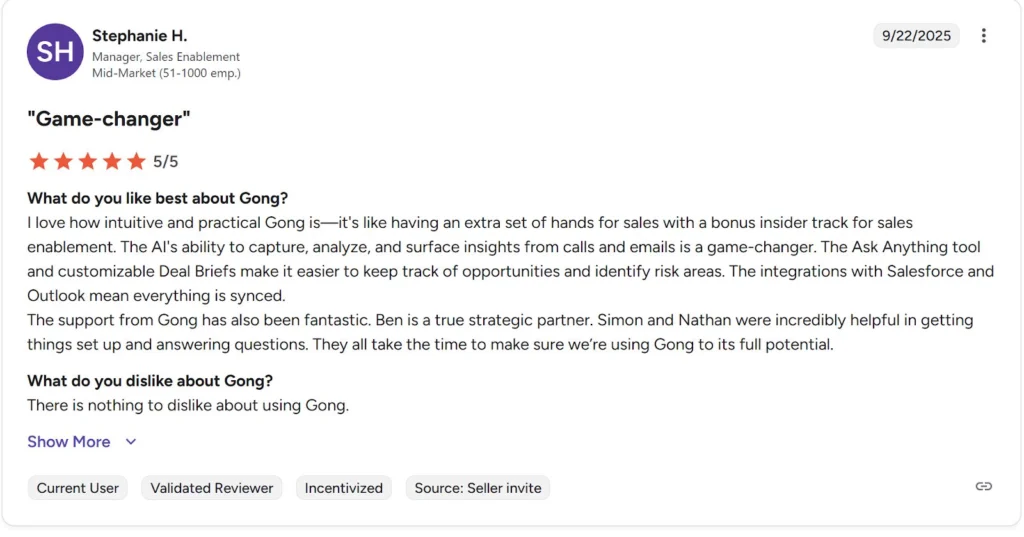Select the Current User tag
The height and width of the screenshot is (537, 1024).
tap(78, 488)
